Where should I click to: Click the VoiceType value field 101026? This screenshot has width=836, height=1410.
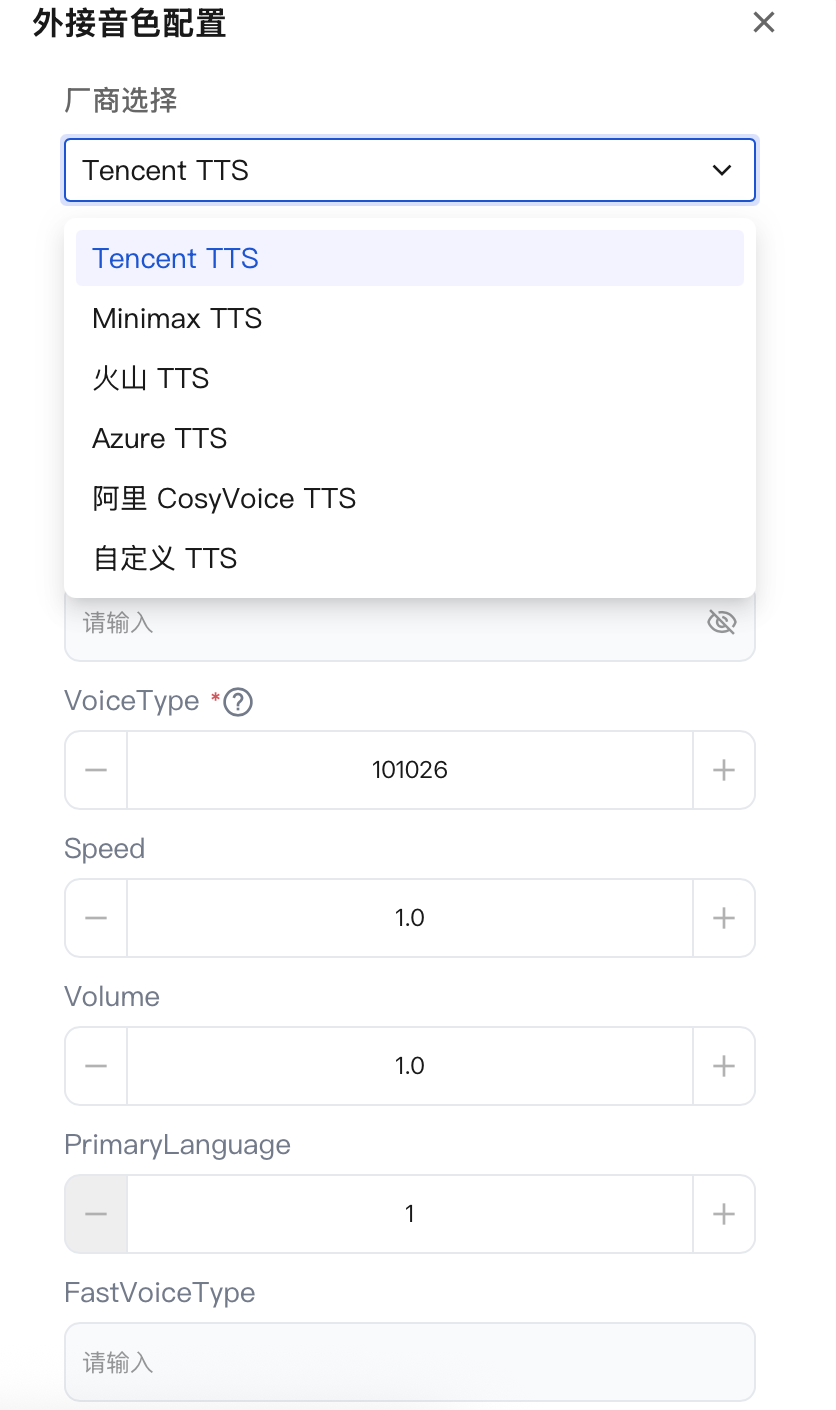(x=409, y=770)
